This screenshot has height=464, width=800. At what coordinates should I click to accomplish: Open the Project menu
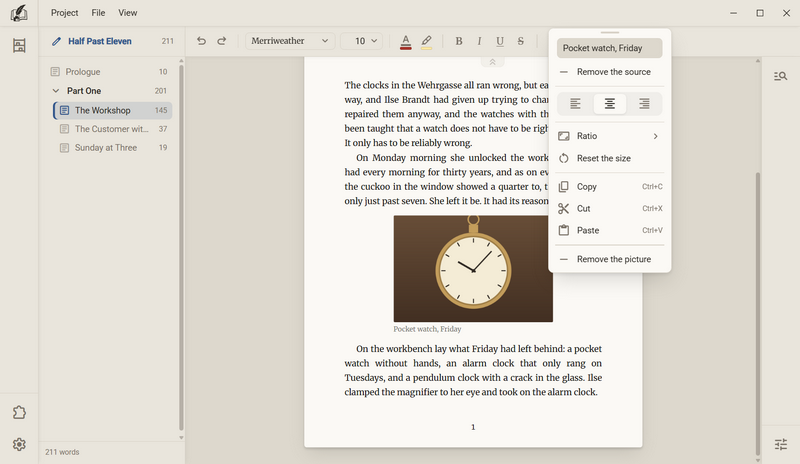[64, 13]
